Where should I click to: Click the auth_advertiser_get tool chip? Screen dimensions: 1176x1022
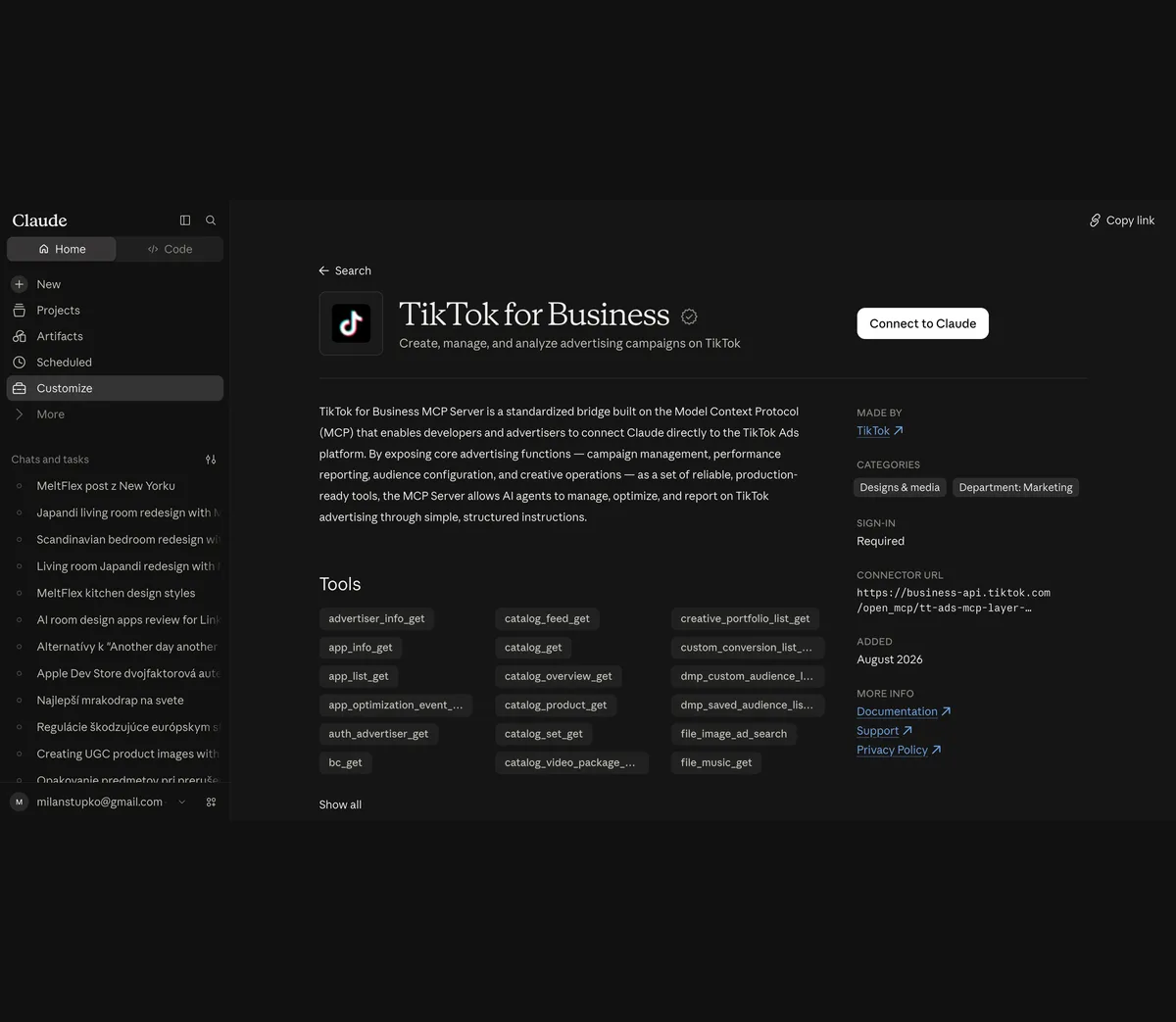pyautogui.click(x=378, y=734)
